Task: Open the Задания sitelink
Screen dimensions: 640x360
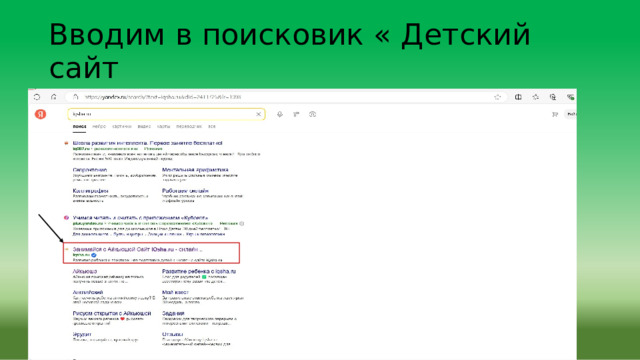Action: click(173, 313)
